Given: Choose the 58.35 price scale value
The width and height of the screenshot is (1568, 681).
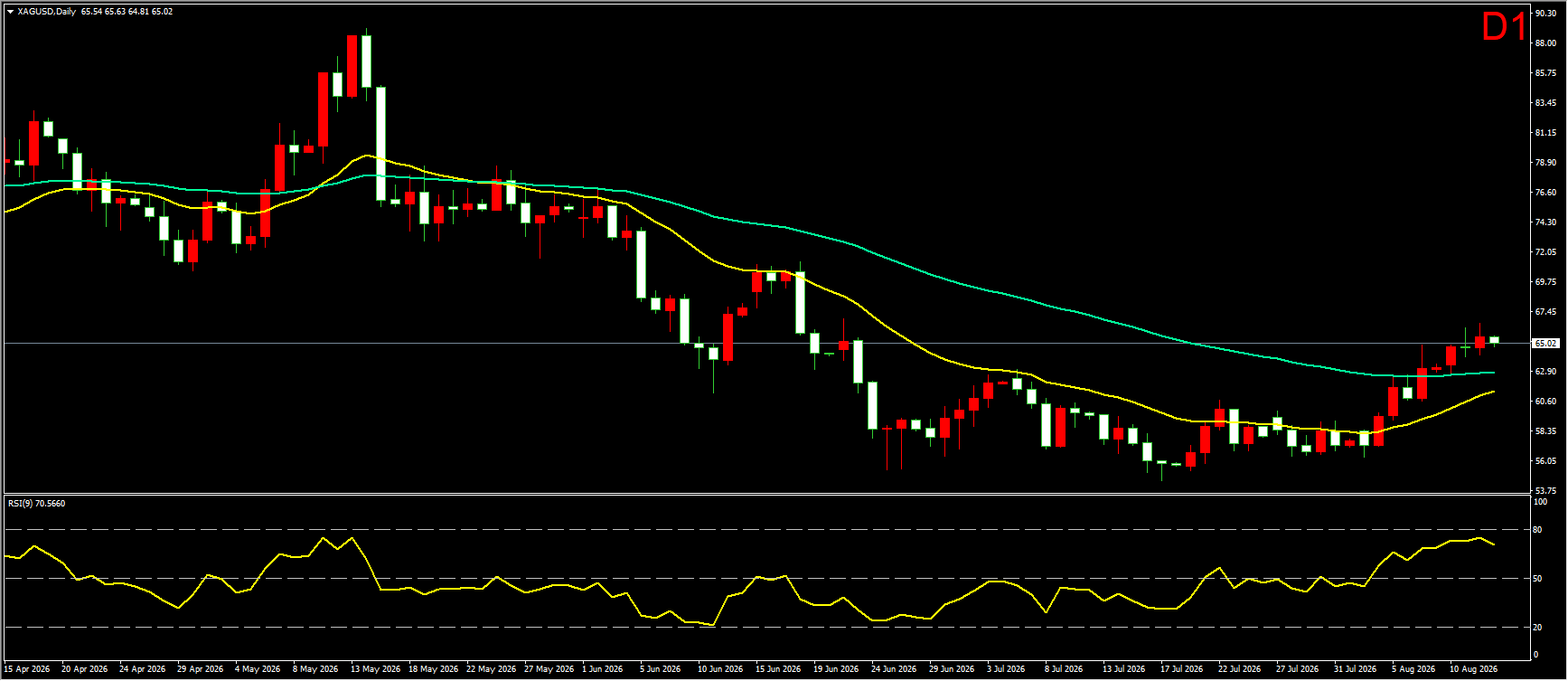Looking at the screenshot, I should click(x=1545, y=431).
